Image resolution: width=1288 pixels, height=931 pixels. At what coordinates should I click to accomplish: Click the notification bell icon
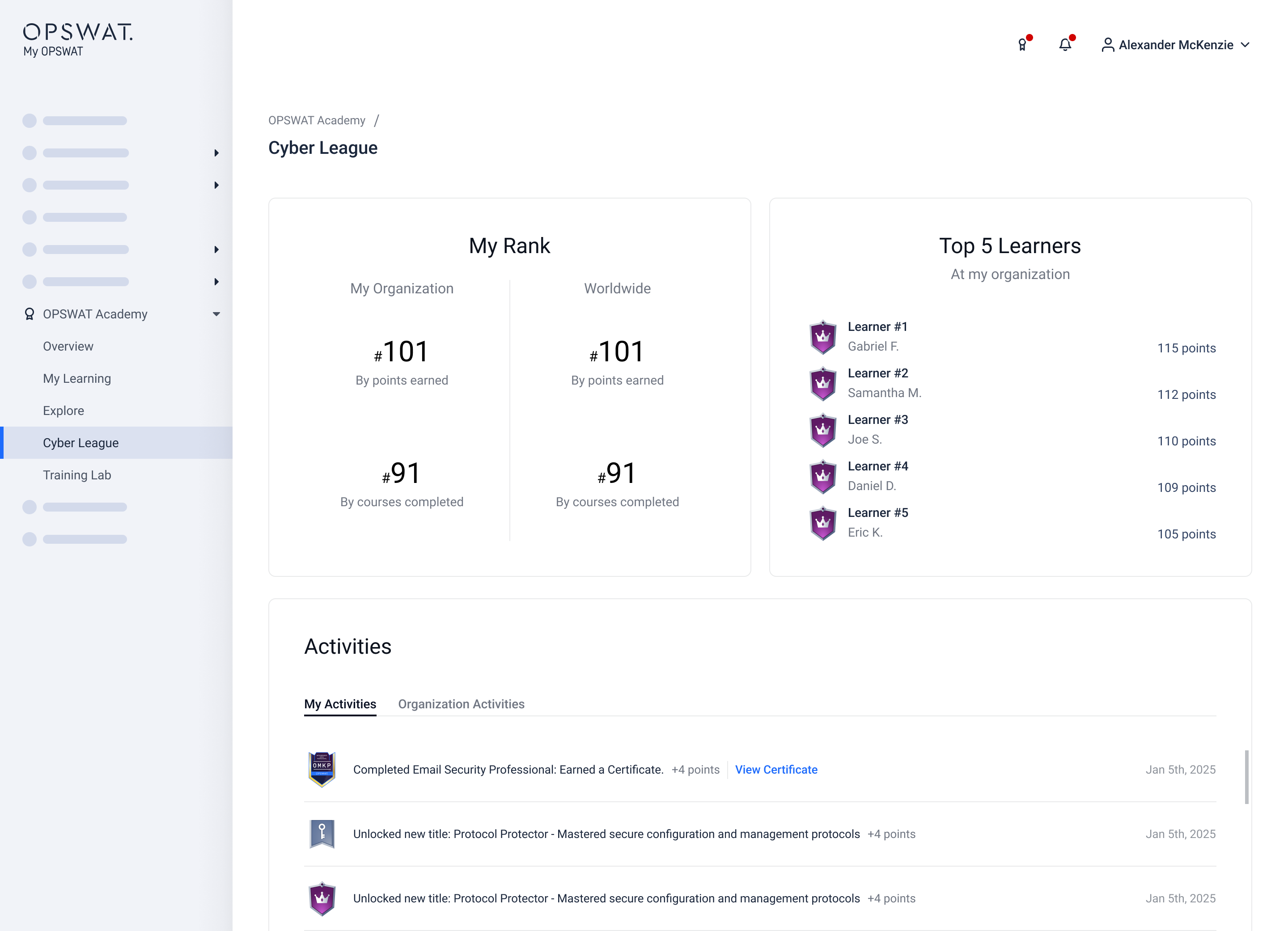(x=1065, y=45)
